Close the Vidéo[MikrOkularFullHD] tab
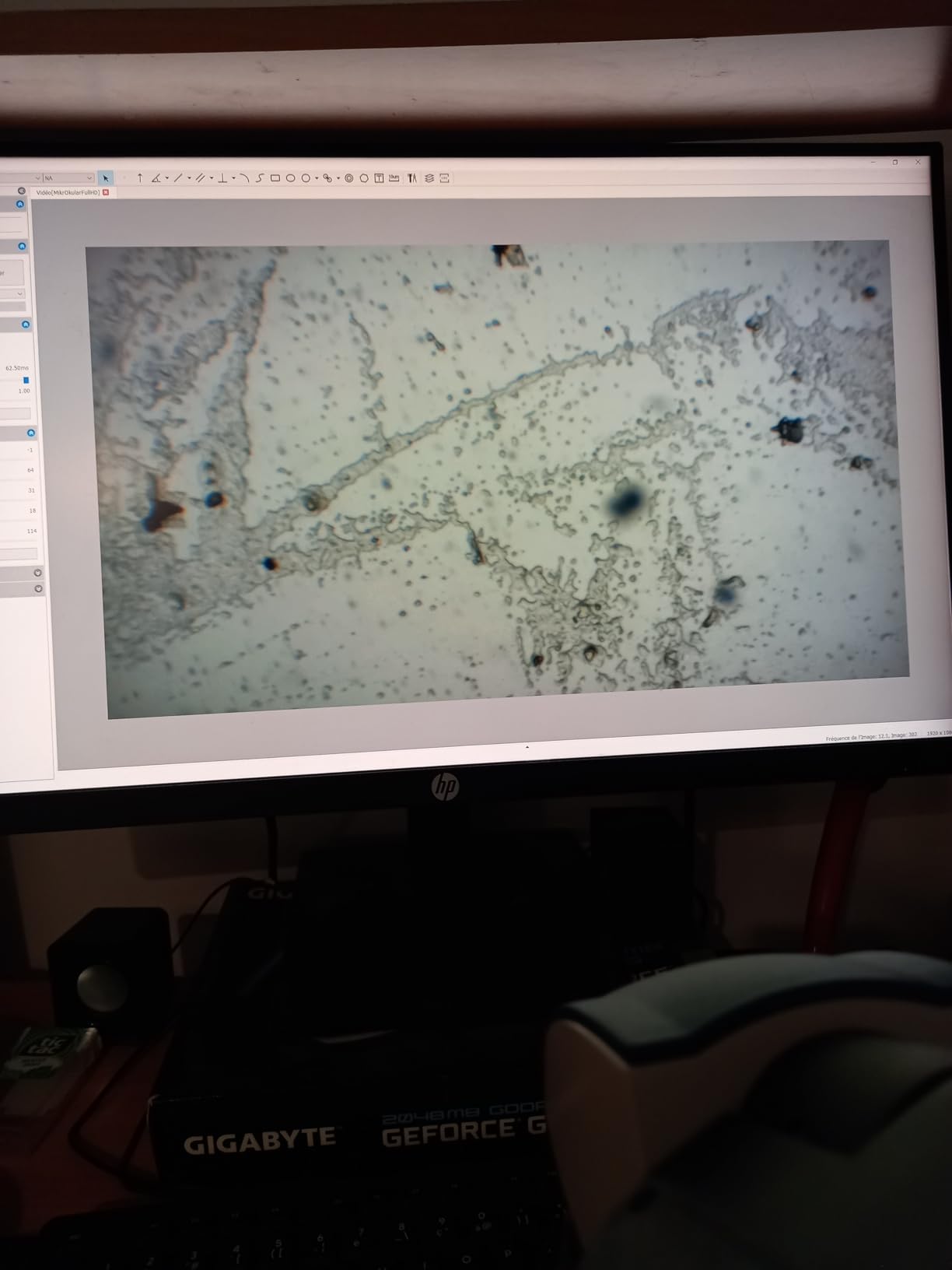Image resolution: width=952 pixels, height=1270 pixels. click(106, 192)
